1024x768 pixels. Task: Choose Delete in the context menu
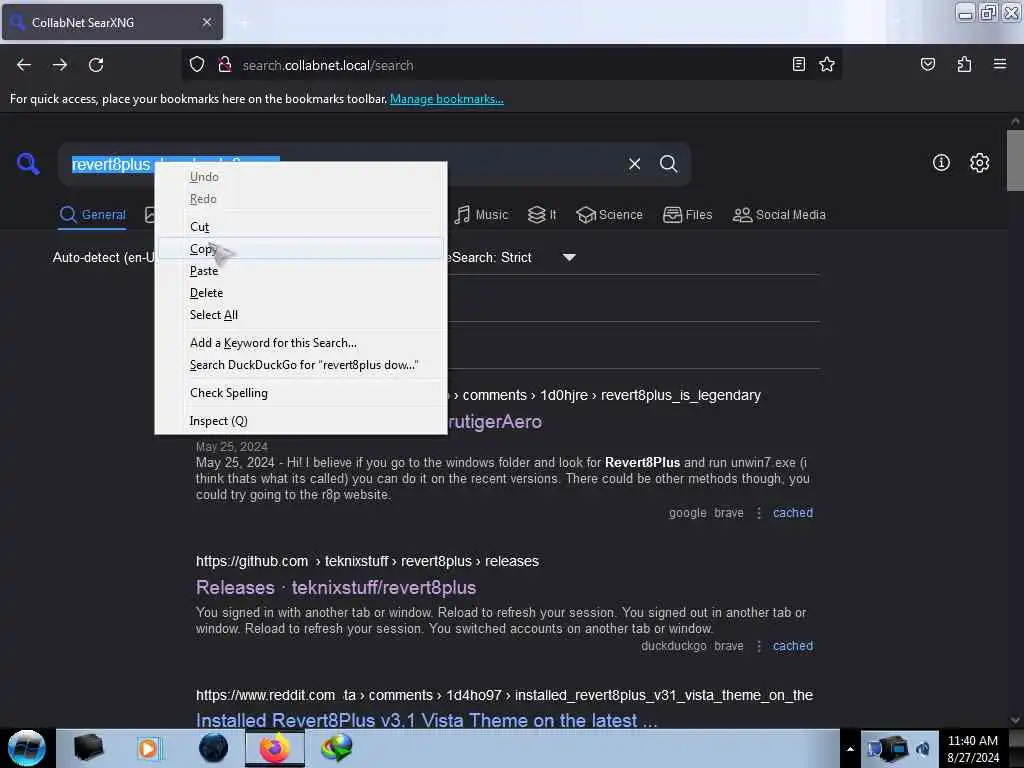pyautogui.click(x=301, y=293)
